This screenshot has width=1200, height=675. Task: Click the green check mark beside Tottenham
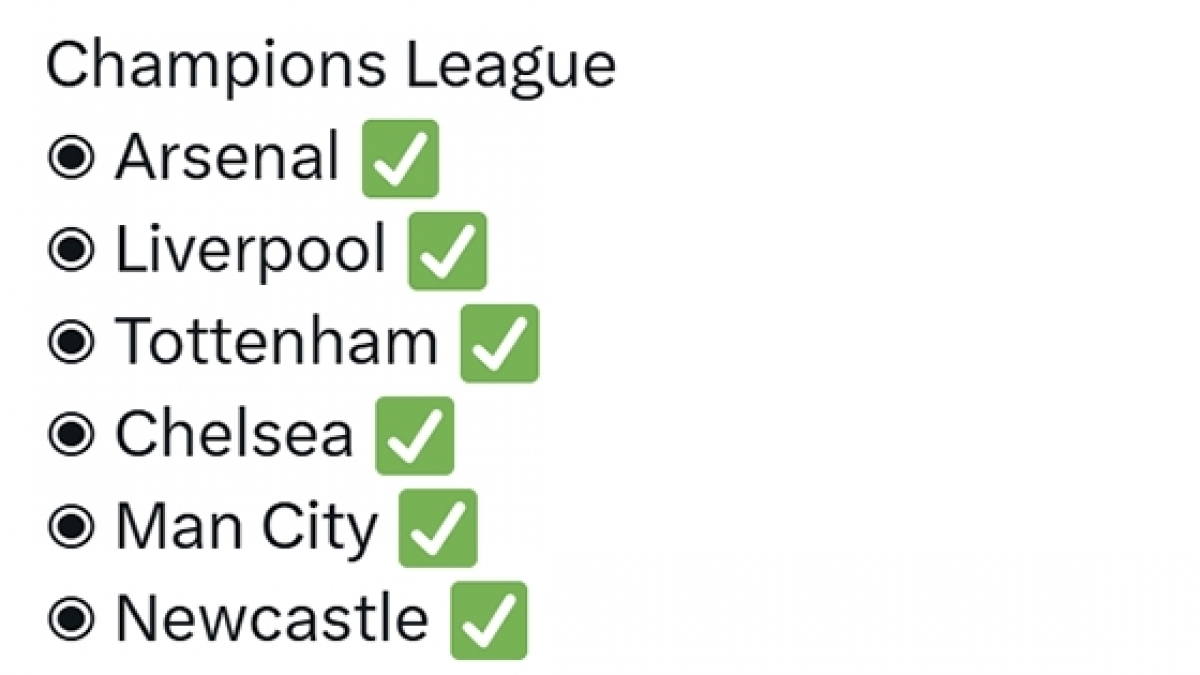[x=499, y=343]
